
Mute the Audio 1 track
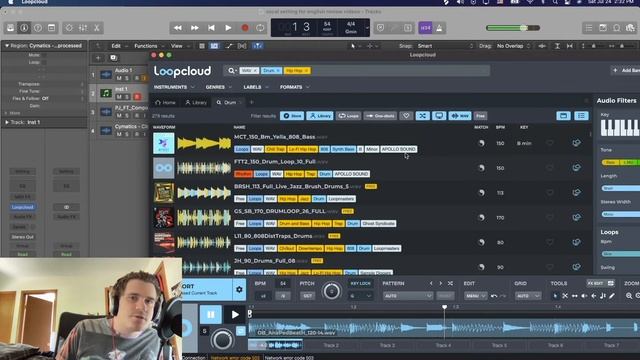[119, 78]
